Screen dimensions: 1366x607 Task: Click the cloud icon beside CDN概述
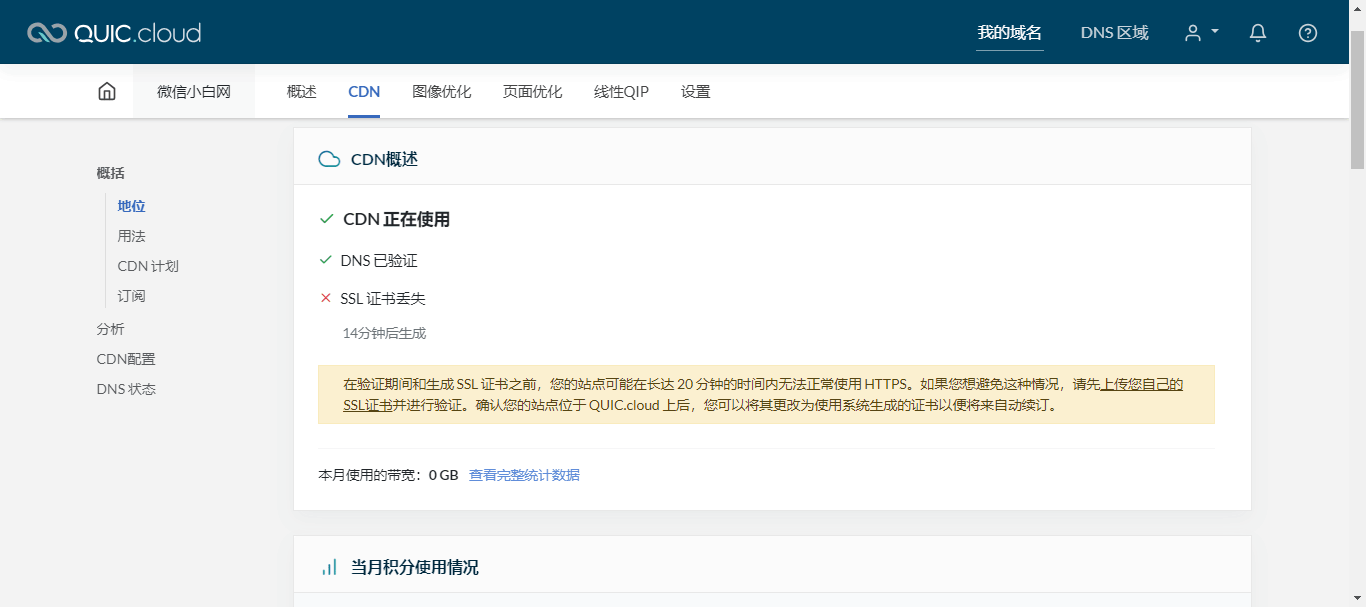coord(329,158)
